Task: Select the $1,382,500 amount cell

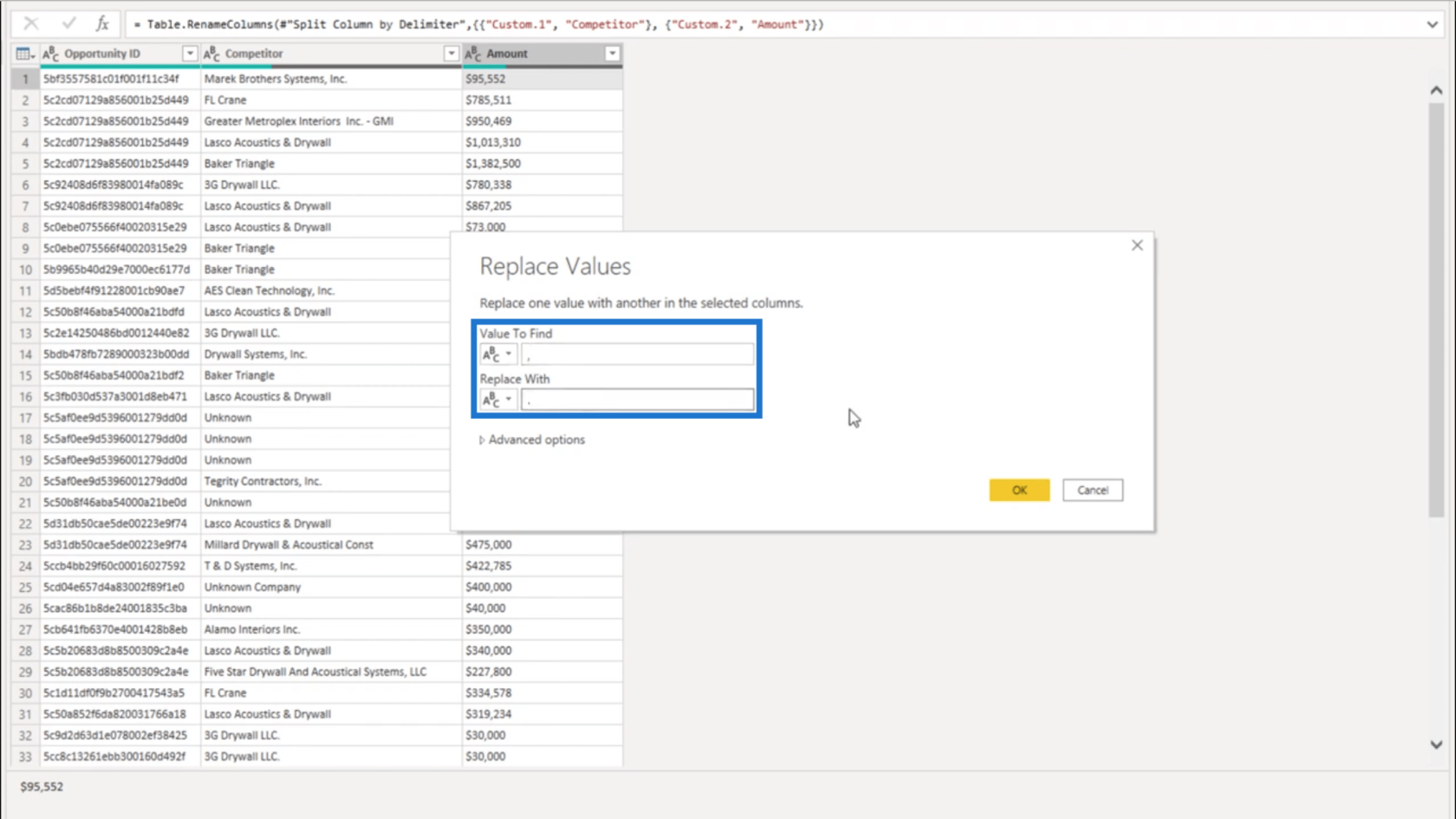Action: (542, 164)
